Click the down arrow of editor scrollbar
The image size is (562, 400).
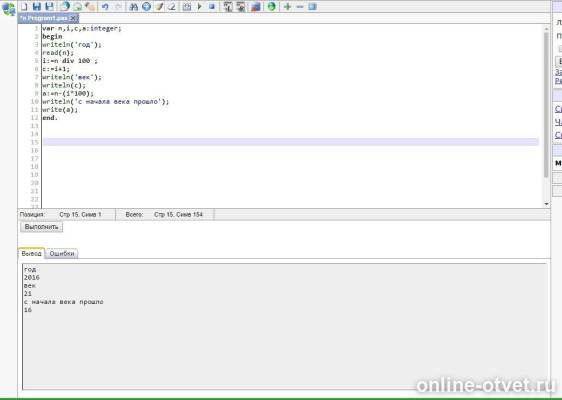(546, 204)
